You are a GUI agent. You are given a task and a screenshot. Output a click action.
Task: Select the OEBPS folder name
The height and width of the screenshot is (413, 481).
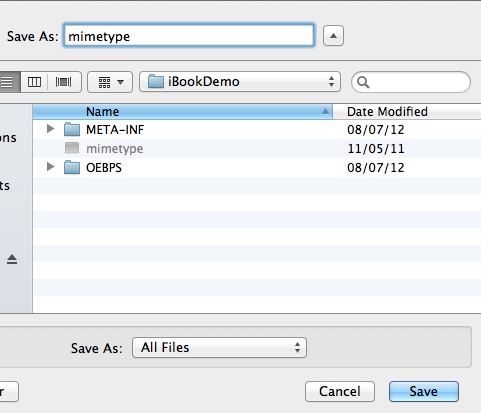(104, 167)
